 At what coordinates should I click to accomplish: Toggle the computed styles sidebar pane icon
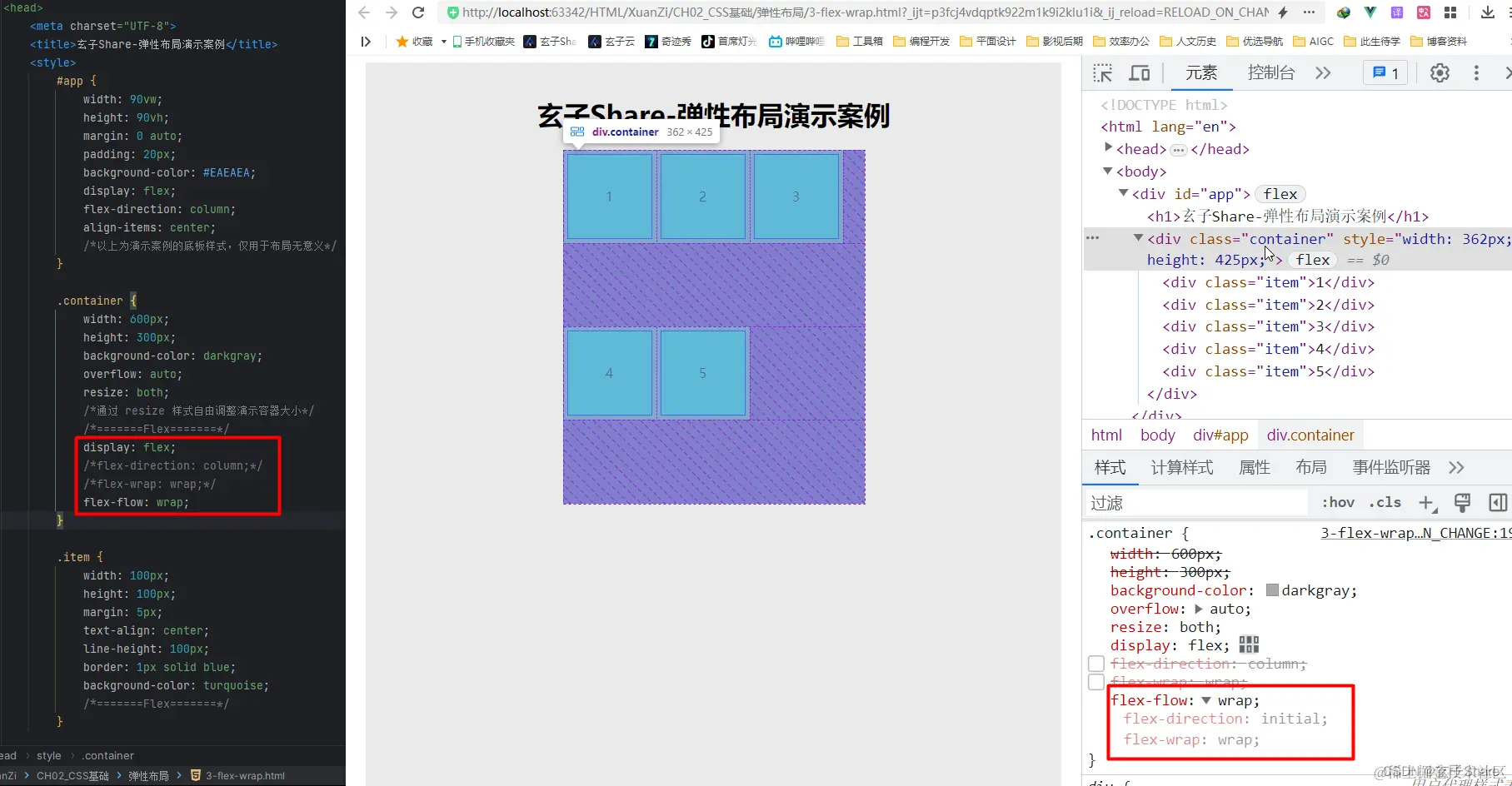[1498, 502]
